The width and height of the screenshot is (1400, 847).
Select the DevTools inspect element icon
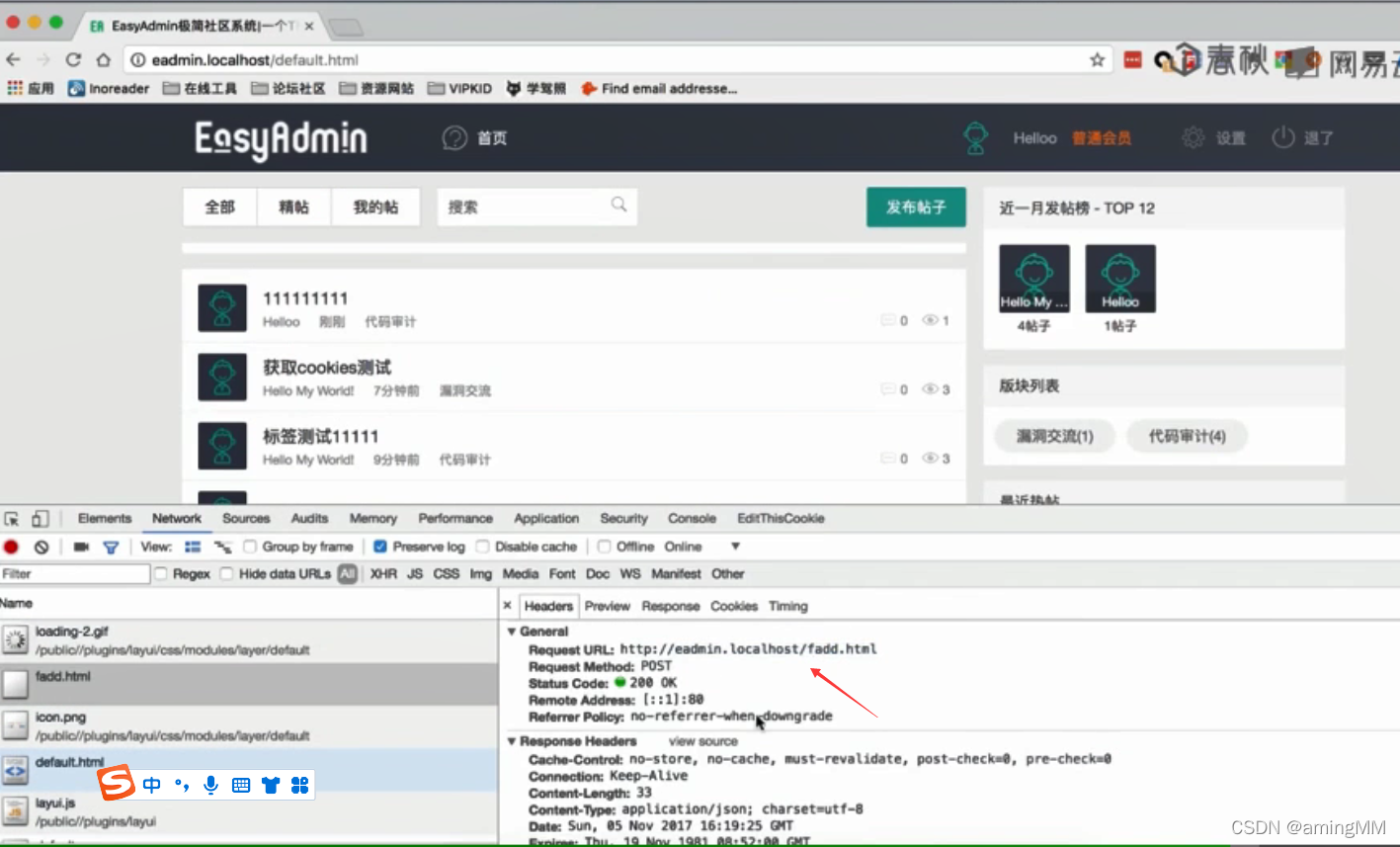pyautogui.click(x=12, y=519)
